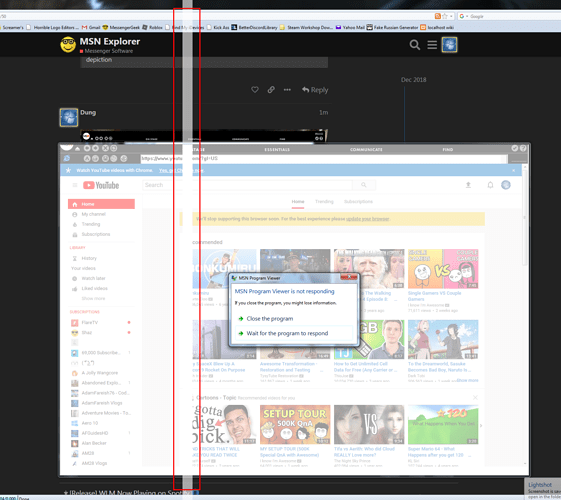Open Trending in YouTube sidebar
The image size is (561, 500).
point(91,224)
